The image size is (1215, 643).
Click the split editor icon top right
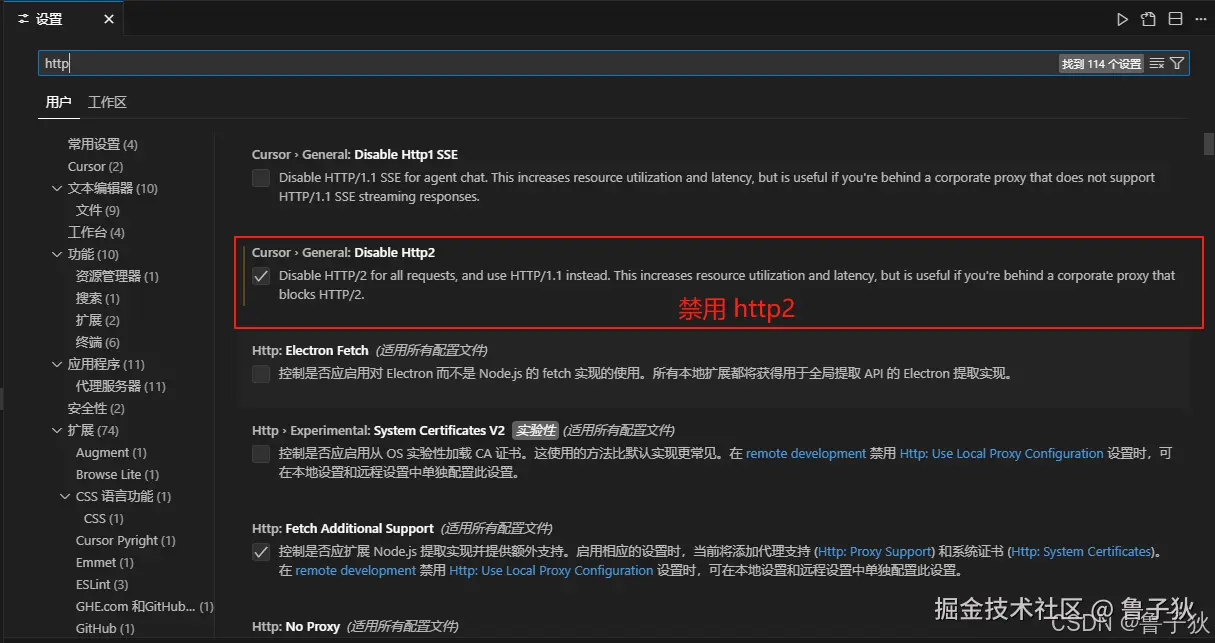click(x=1174, y=18)
